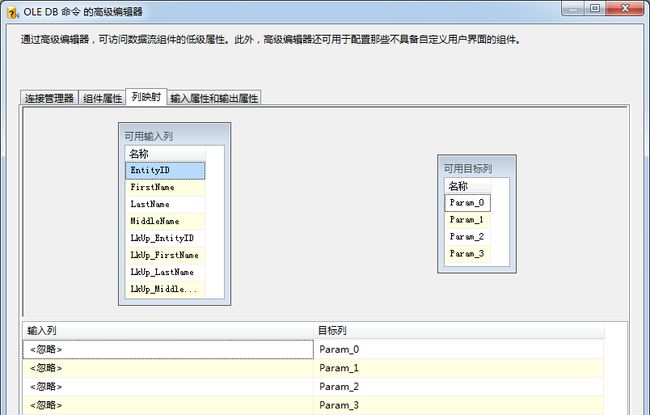Select LkUp_EntityID input column

click(165, 238)
